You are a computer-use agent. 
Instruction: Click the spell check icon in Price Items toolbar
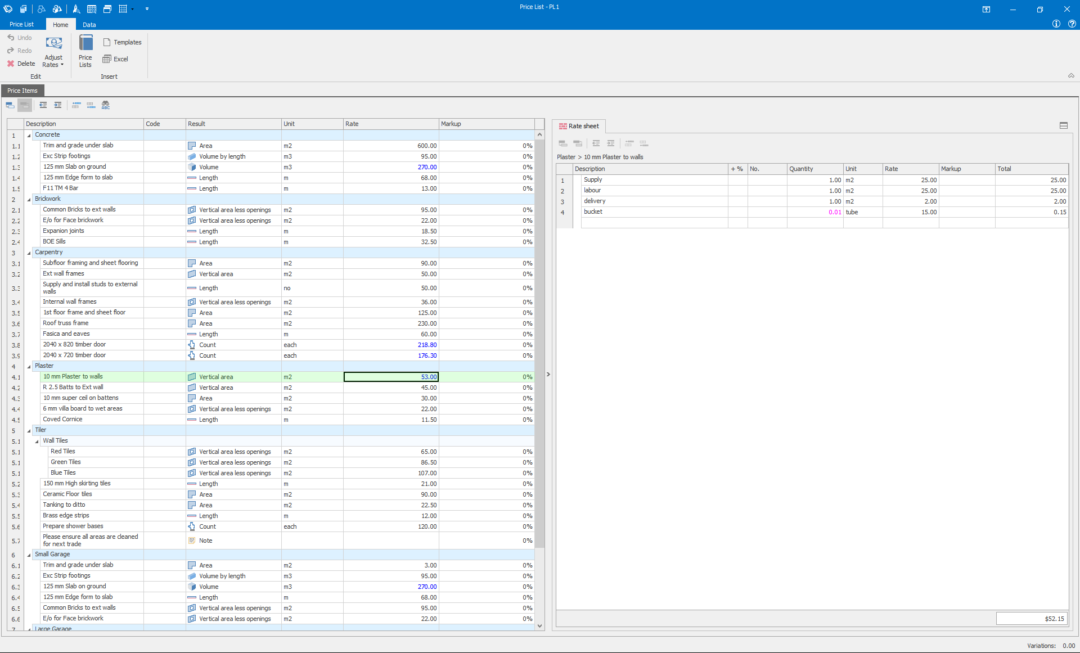[x=105, y=104]
